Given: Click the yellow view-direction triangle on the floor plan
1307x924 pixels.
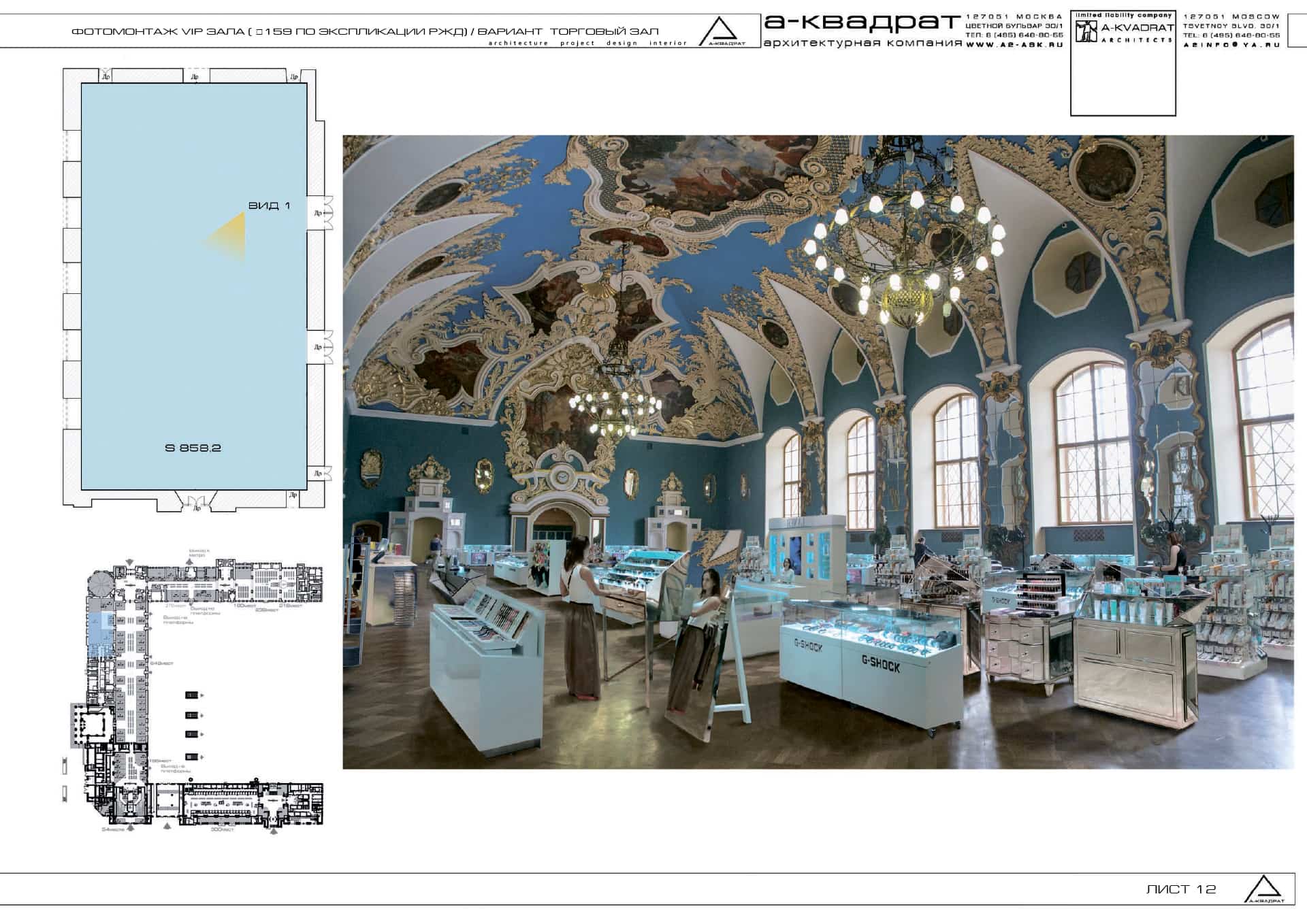Looking at the screenshot, I should (224, 237).
